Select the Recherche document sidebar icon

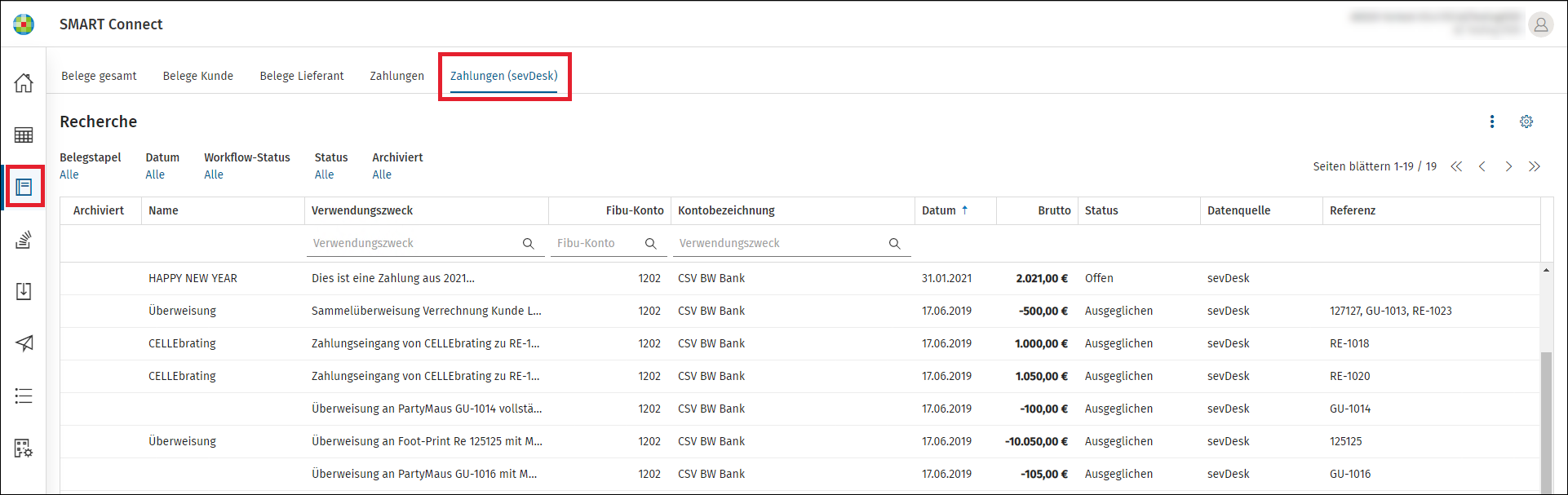coord(24,188)
